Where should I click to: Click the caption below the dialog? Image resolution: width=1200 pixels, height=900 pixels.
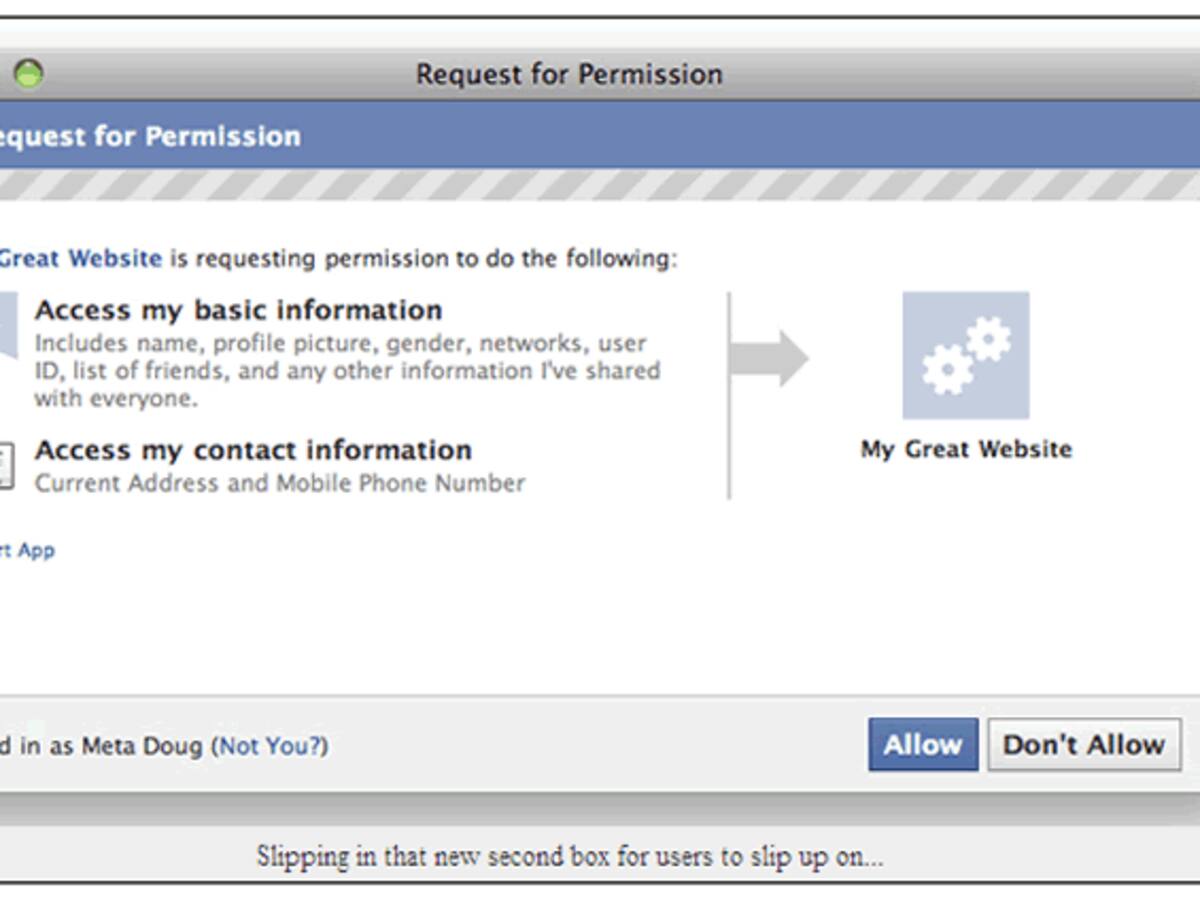click(569, 857)
